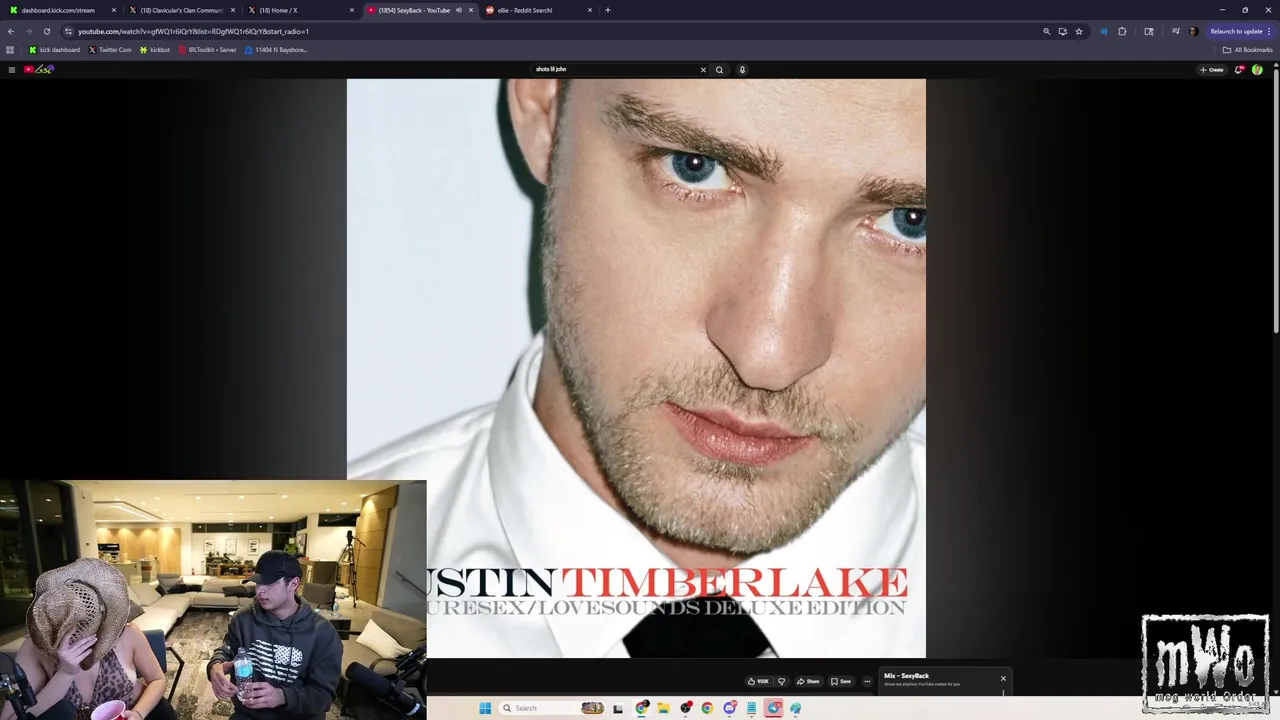Viewport: 1280px width, 720px height.
Task: Expand the All Bookmarks folder
Action: 1247,50
